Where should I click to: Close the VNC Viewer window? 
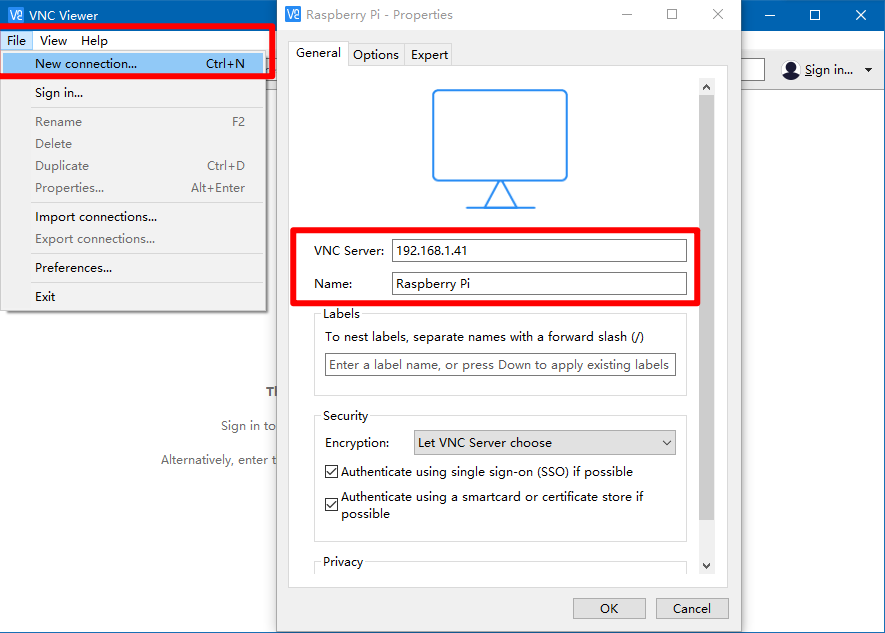[861, 15]
